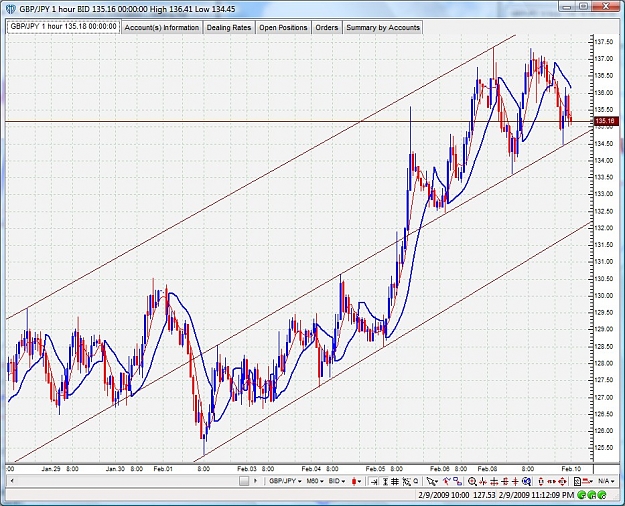Click the crossed-lines selection icon

[x=407, y=482]
